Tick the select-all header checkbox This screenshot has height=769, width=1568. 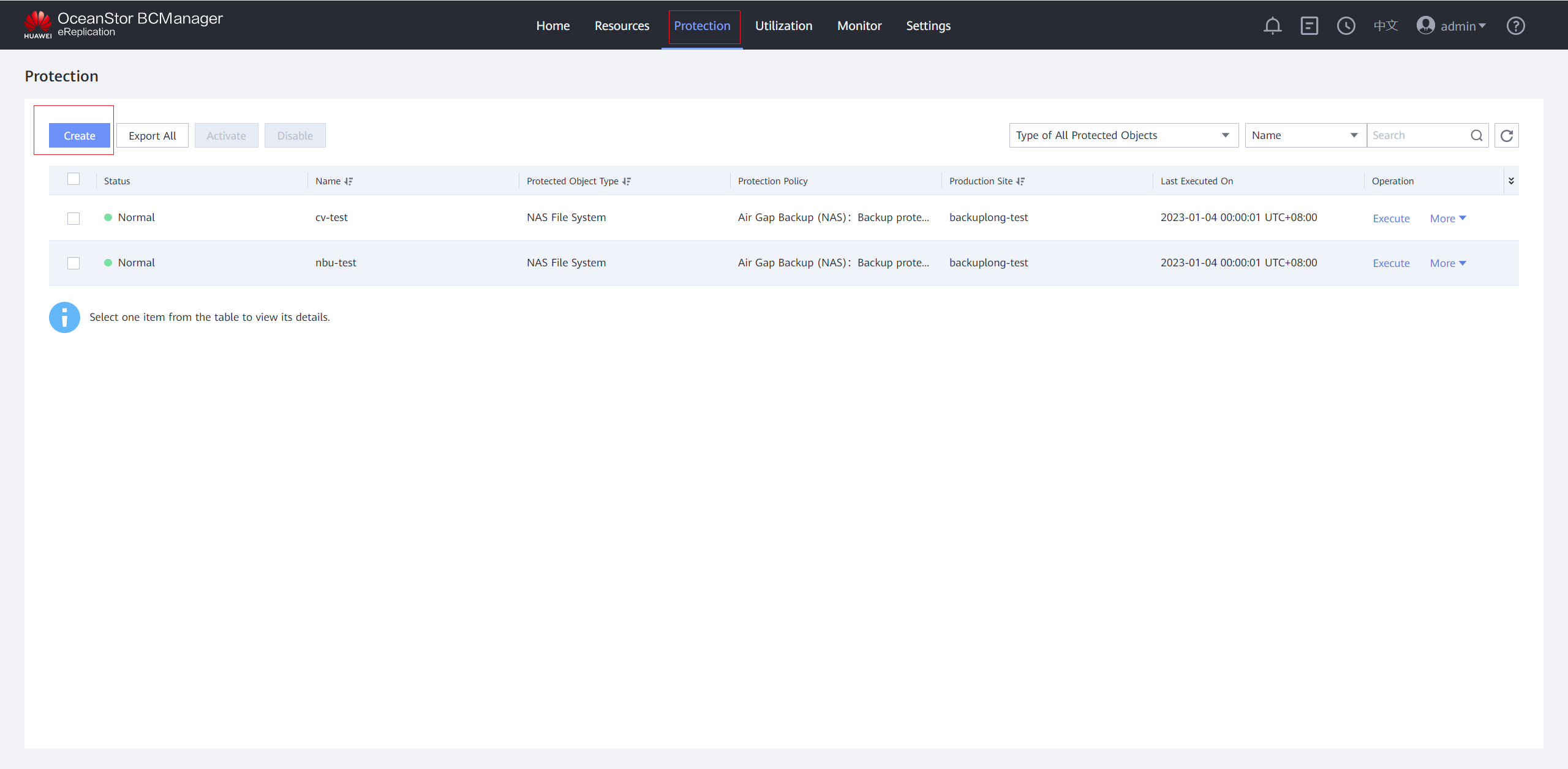[73, 179]
